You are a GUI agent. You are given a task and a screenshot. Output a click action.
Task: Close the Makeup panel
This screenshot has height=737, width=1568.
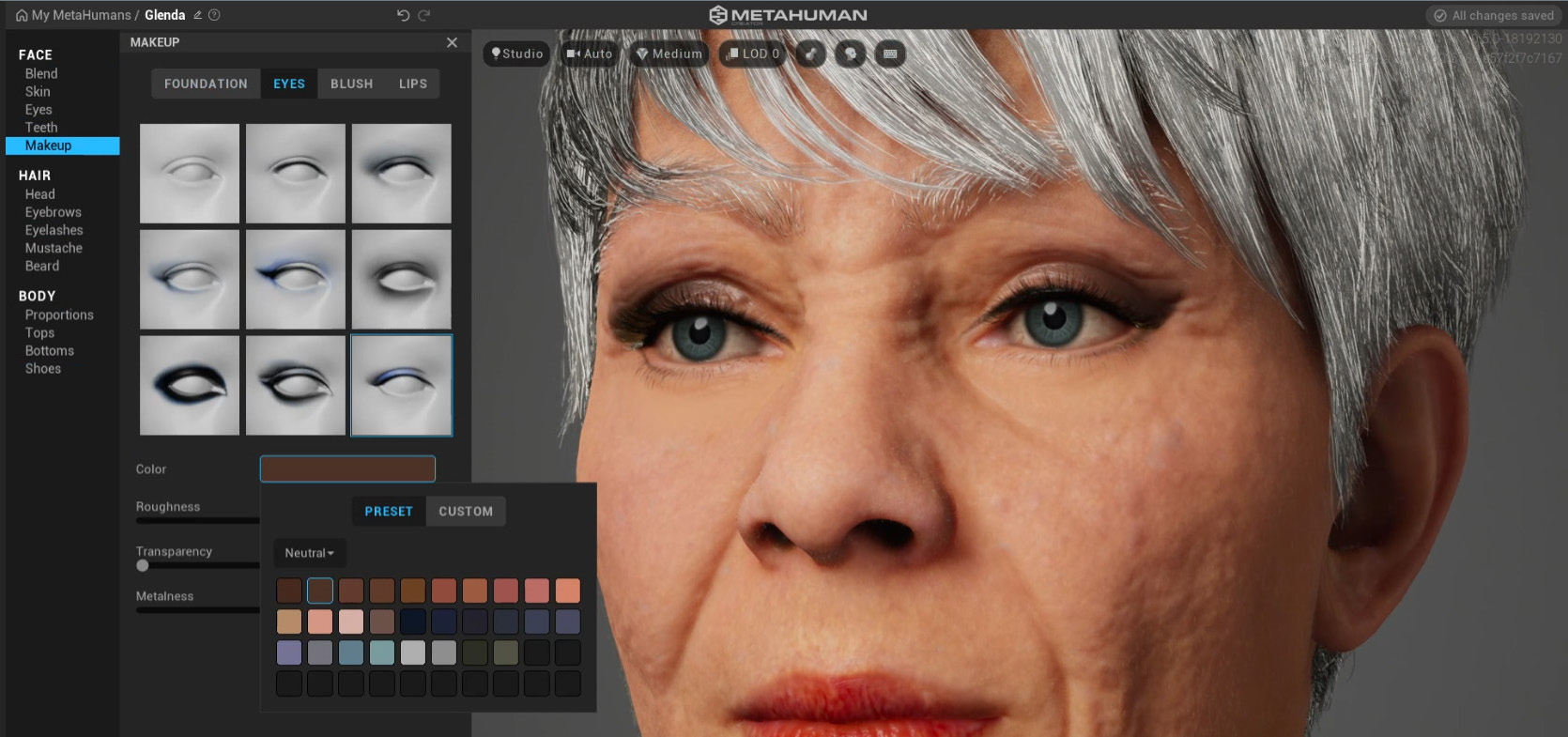452,42
